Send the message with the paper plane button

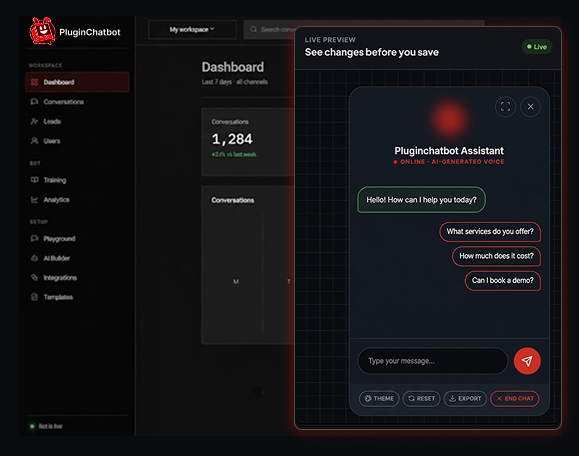pyautogui.click(x=527, y=361)
